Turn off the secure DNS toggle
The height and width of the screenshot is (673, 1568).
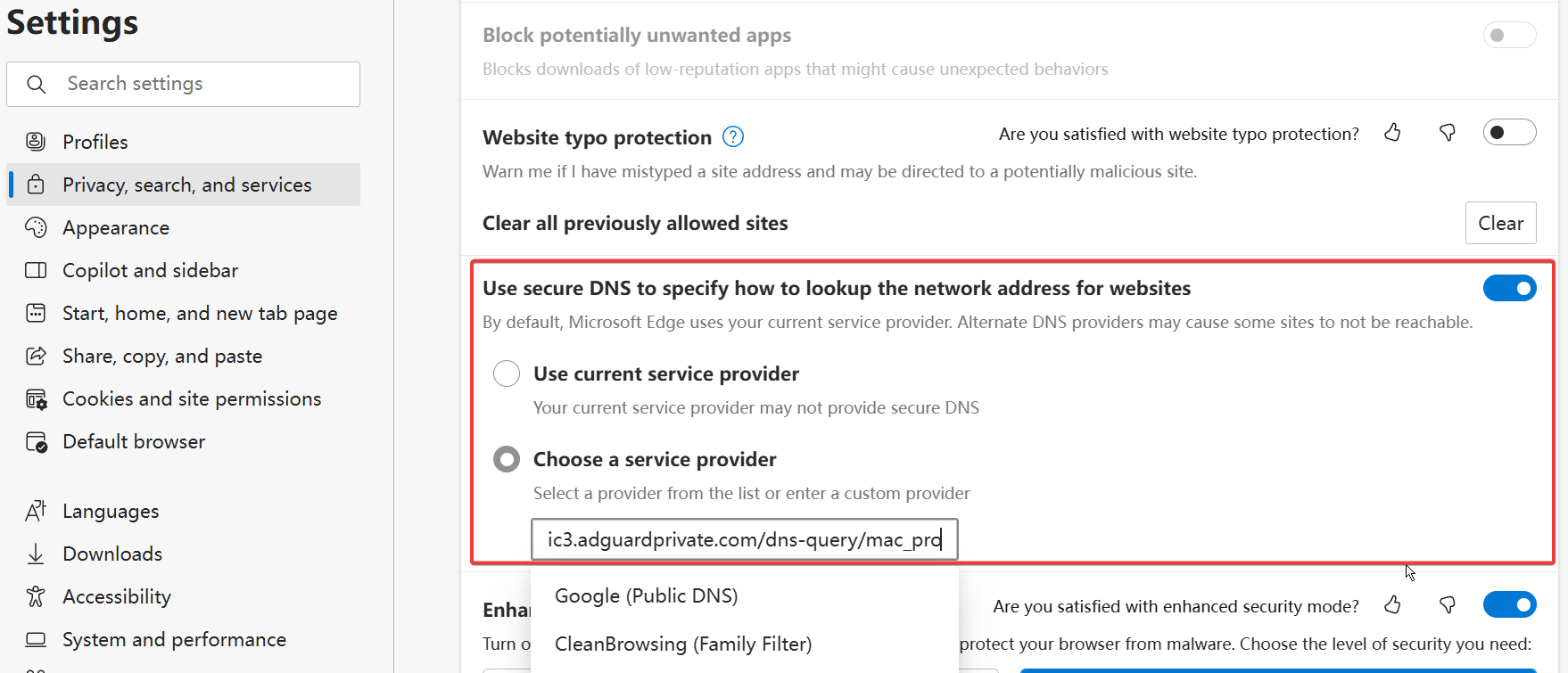click(1509, 288)
